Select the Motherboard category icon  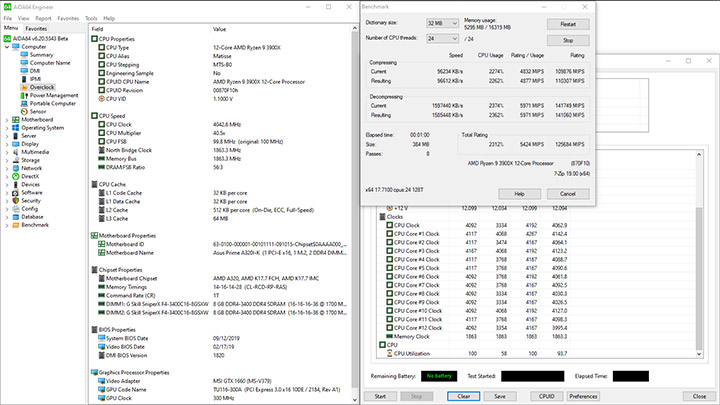(x=16, y=119)
